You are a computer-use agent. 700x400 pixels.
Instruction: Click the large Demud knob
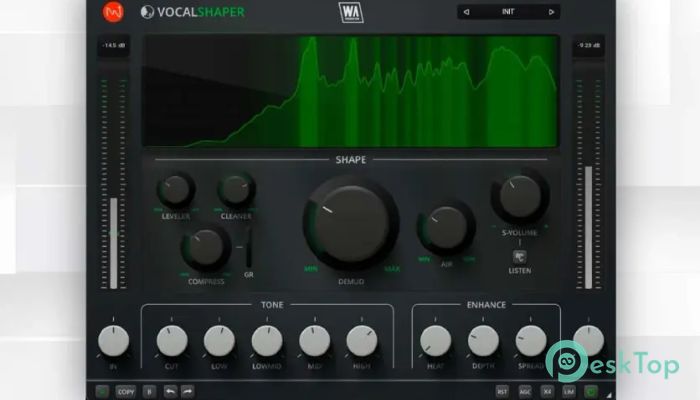point(351,223)
